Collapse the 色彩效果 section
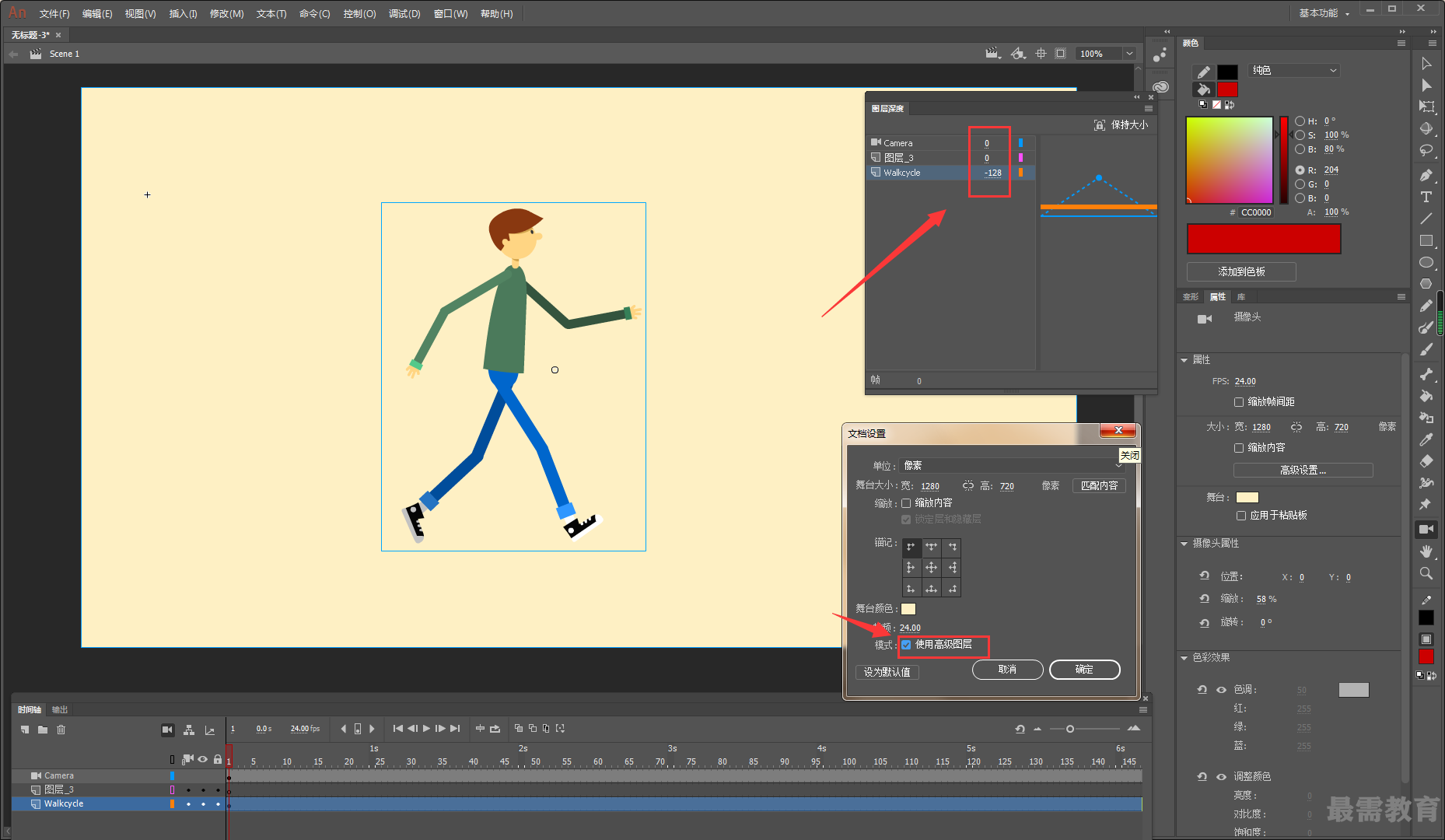This screenshot has width=1445, height=840. pos(1184,658)
